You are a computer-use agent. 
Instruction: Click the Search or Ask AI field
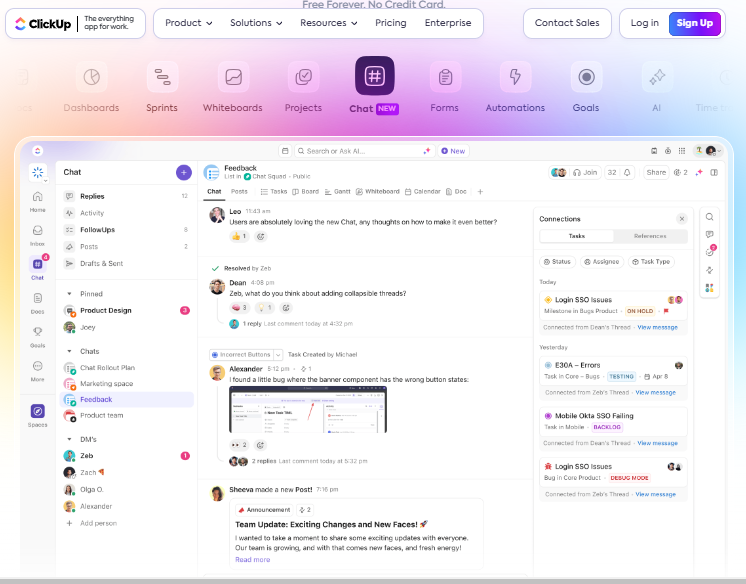(x=363, y=151)
